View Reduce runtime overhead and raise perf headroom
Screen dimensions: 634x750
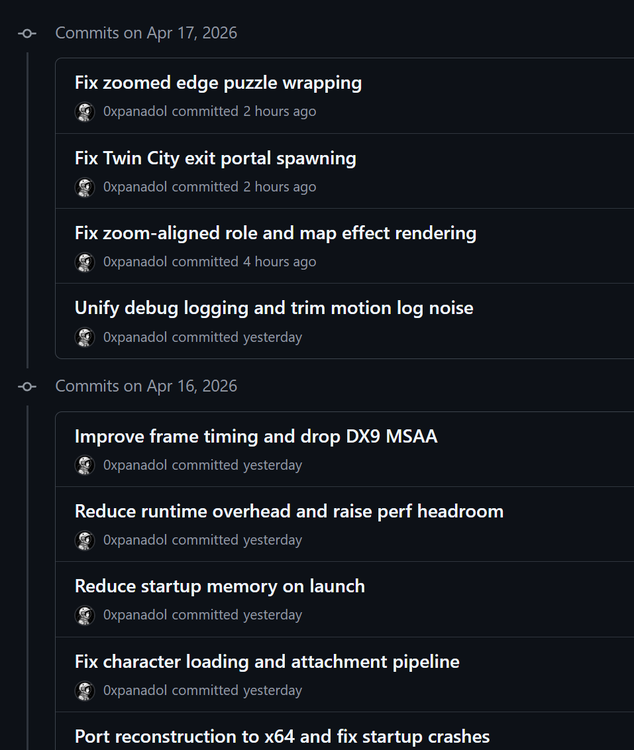pos(289,511)
